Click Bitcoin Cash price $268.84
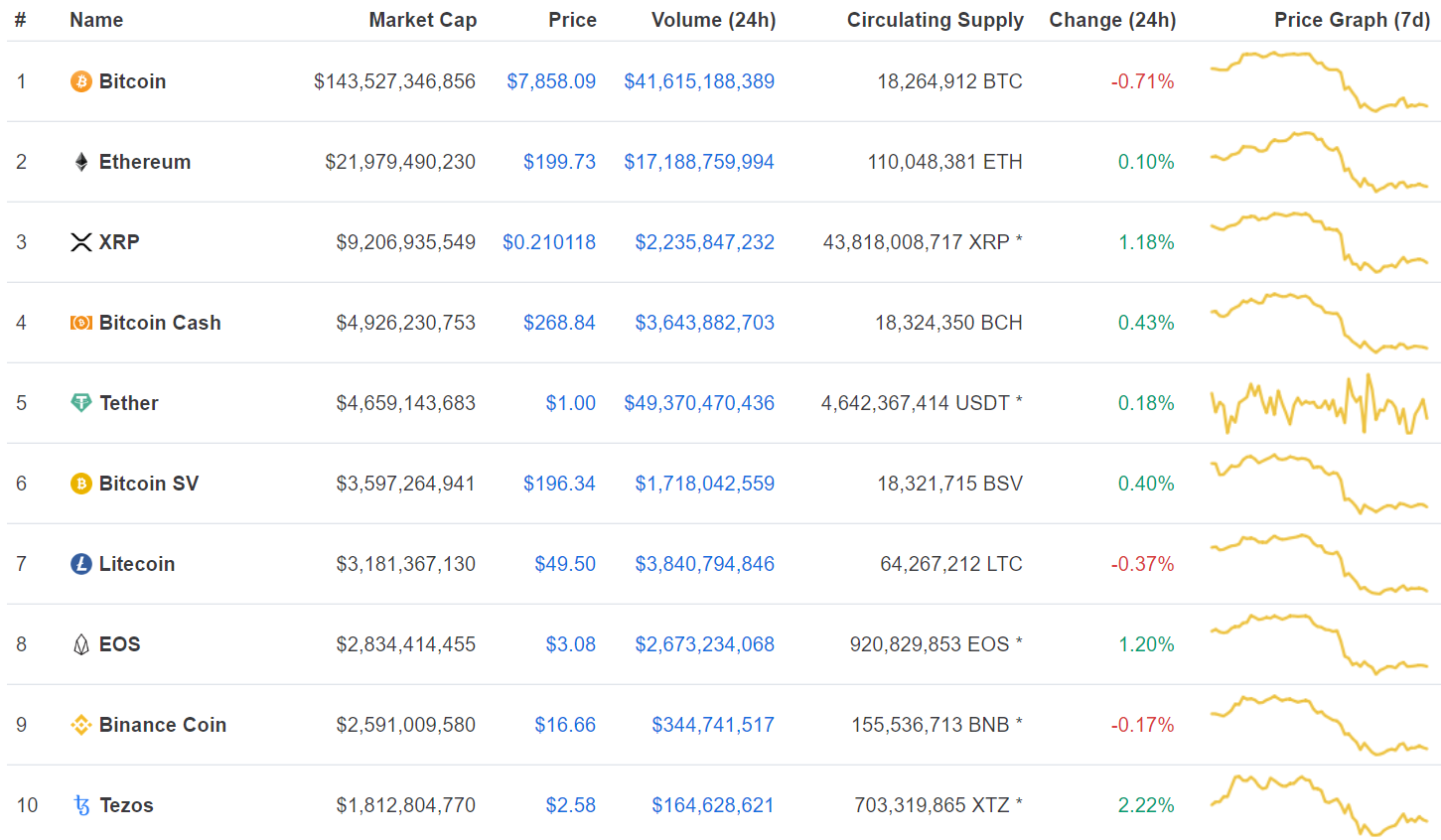The width and height of the screenshot is (1441, 840). pos(560,323)
